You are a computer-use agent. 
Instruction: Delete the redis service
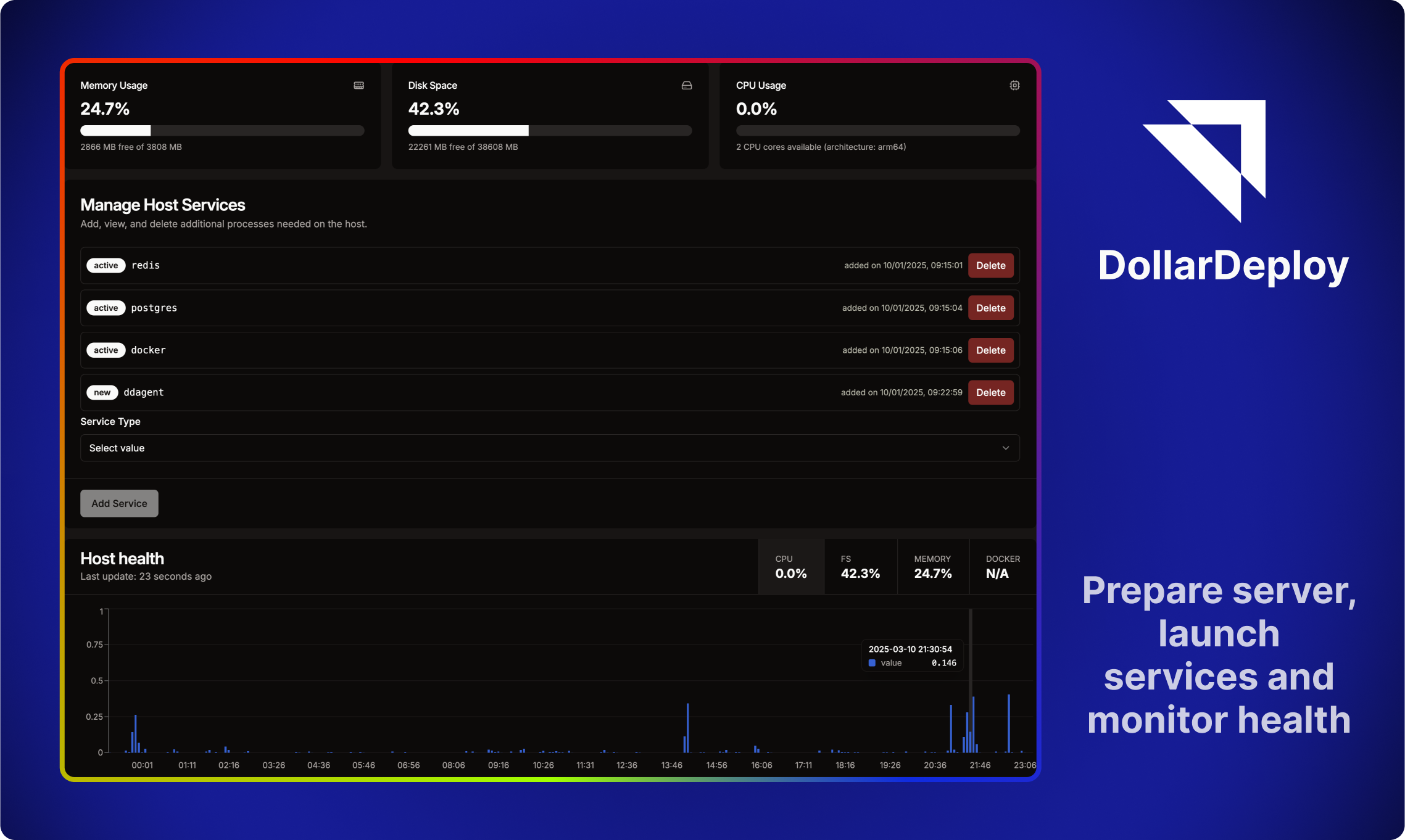990,265
